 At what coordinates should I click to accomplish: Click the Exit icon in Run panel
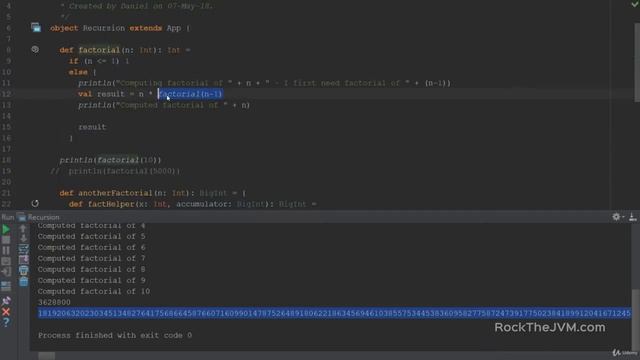click(6, 271)
